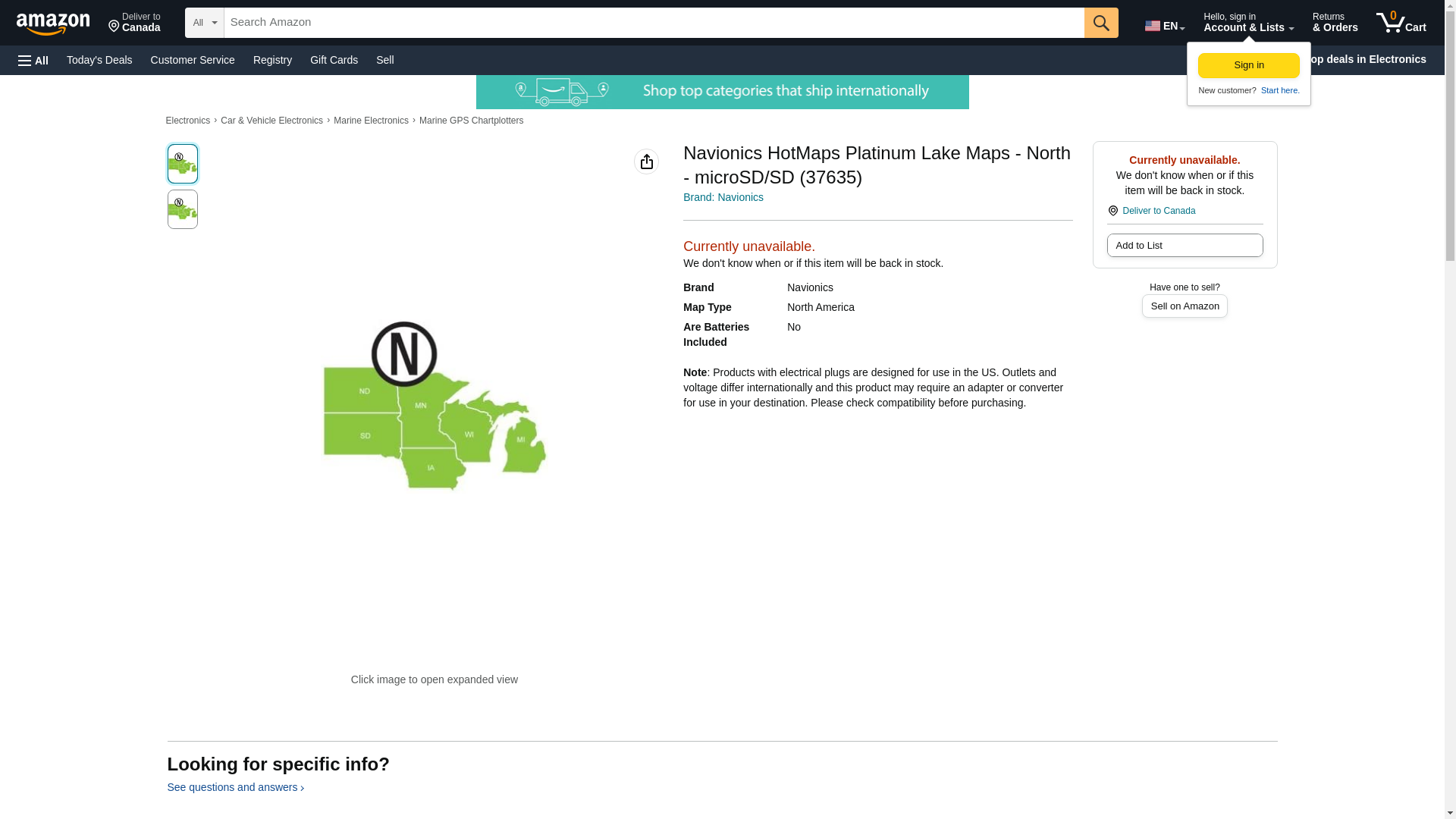Select the second product thumbnail
The height and width of the screenshot is (819, 1456).
coord(182,209)
